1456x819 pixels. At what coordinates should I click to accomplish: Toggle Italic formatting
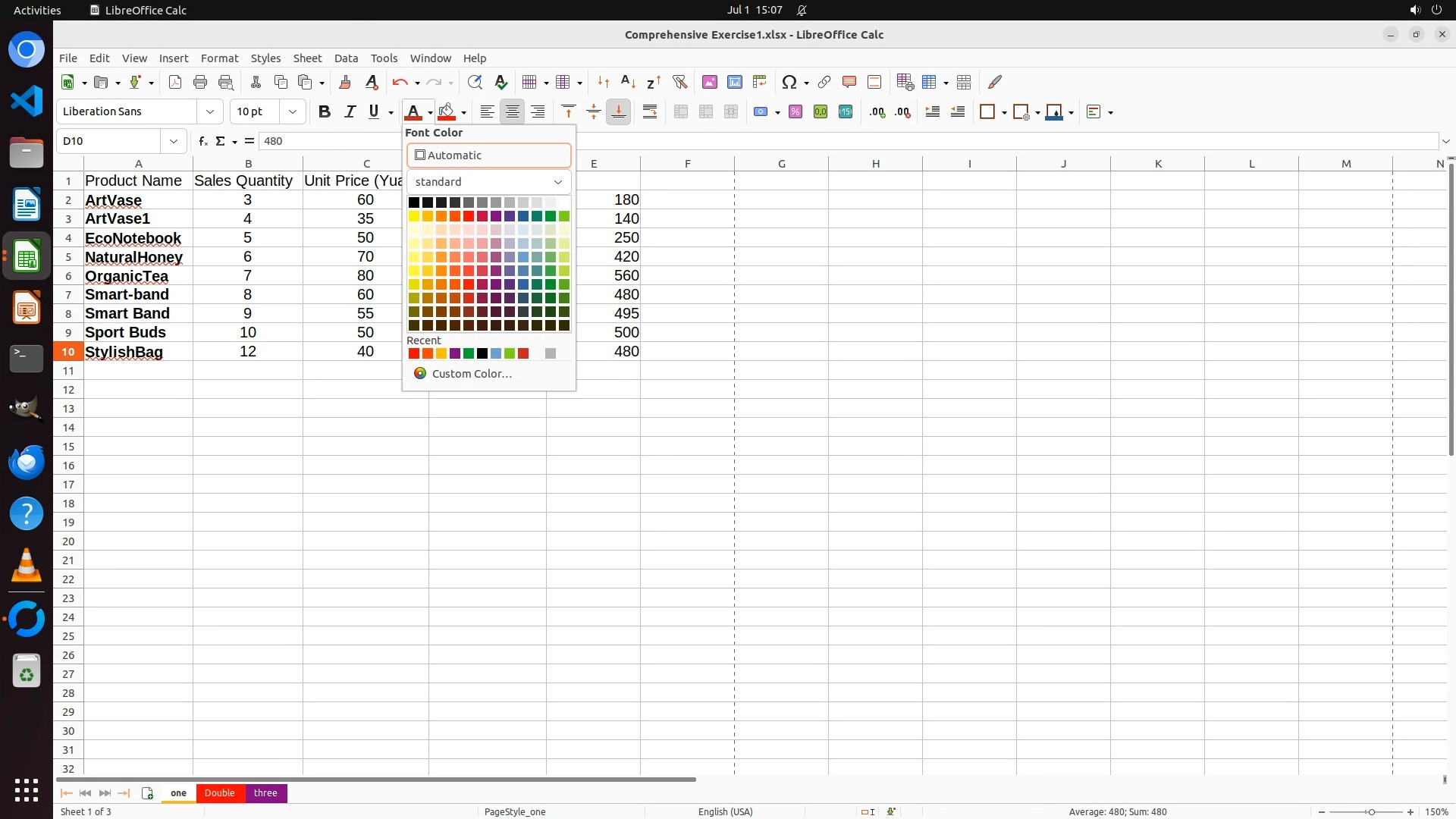[x=350, y=111]
